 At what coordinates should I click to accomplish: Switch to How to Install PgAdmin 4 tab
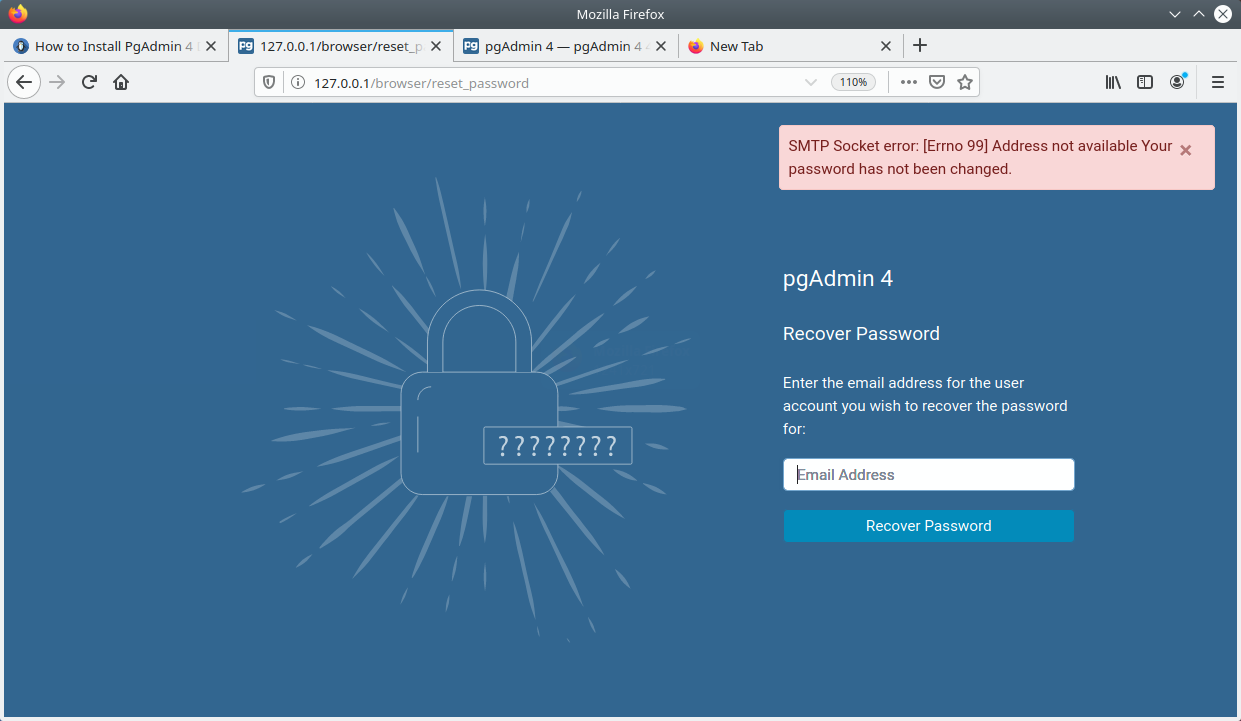click(112, 46)
